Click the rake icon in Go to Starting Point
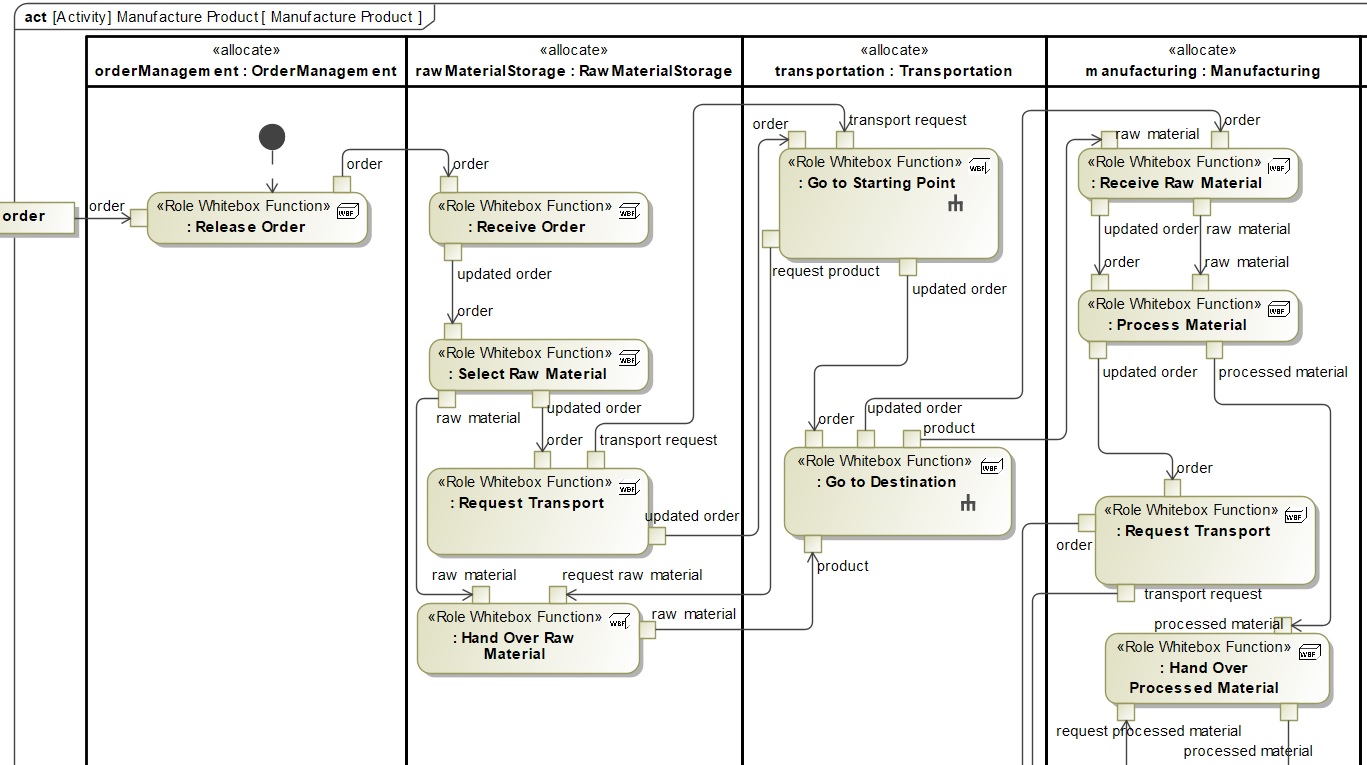Viewport: 1367px width, 765px height. [955, 205]
